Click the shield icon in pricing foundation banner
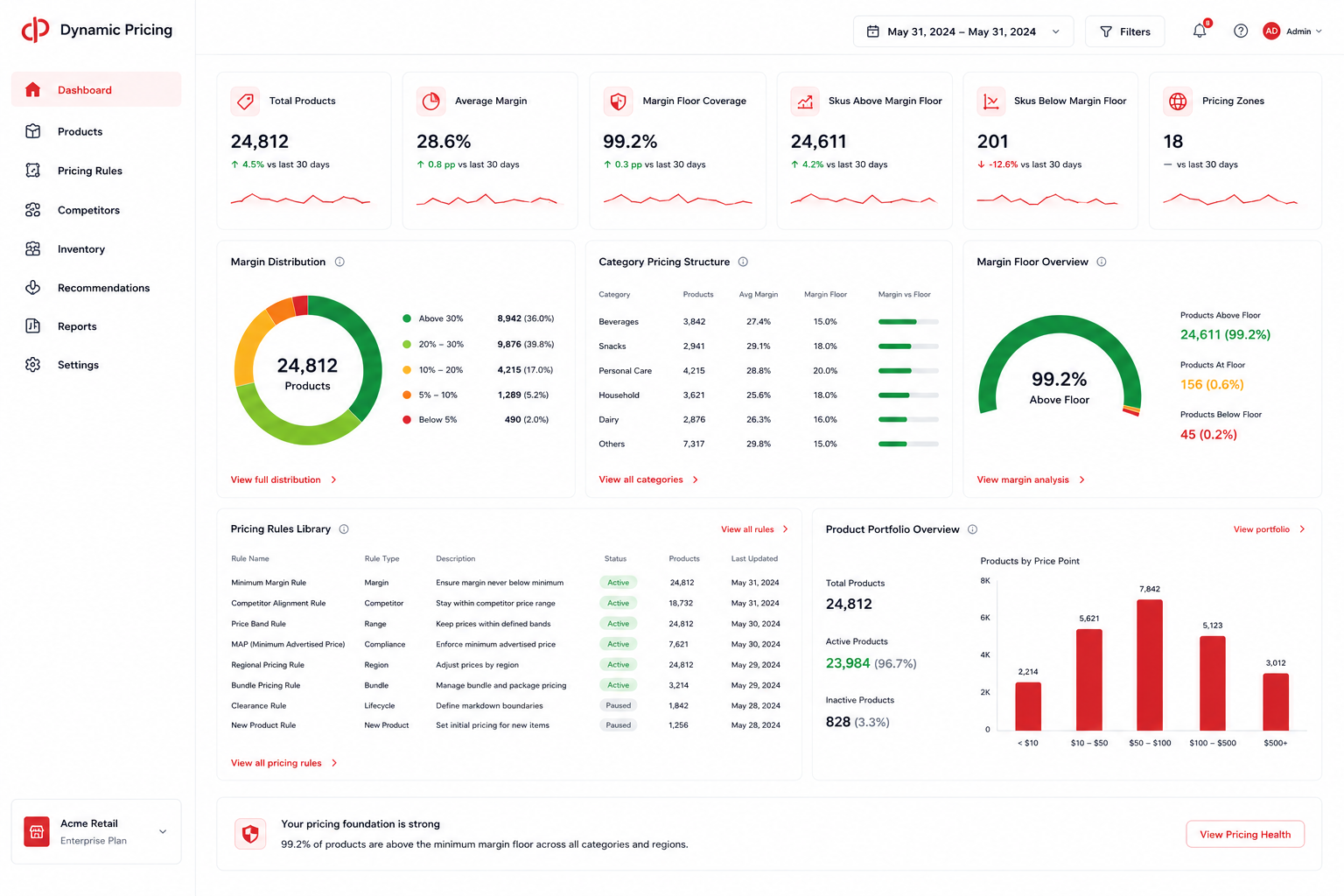Image resolution: width=1344 pixels, height=896 pixels. coord(250,834)
